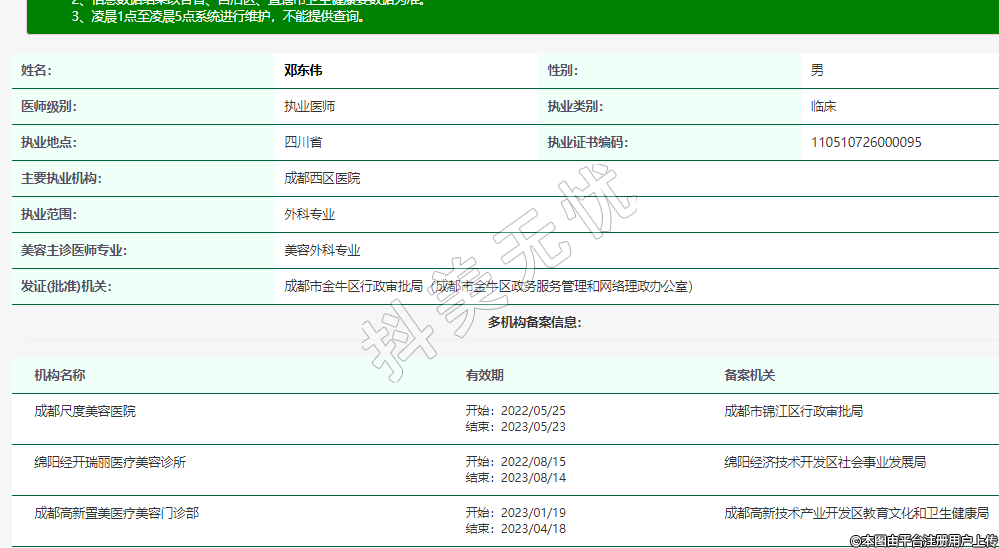This screenshot has height=548, width=999.
Task: Select the 美容外科专业 specialty value
Action: point(322,251)
